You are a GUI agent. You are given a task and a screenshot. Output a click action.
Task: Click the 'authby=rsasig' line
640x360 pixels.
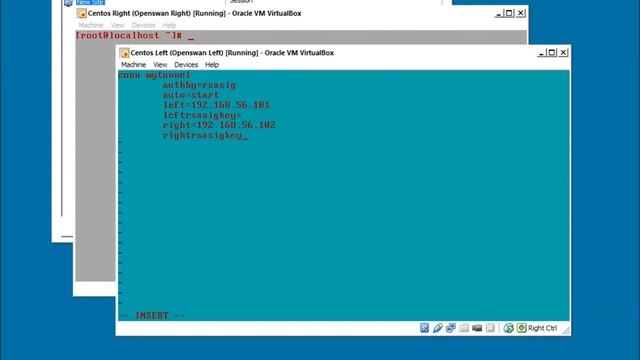(199, 85)
